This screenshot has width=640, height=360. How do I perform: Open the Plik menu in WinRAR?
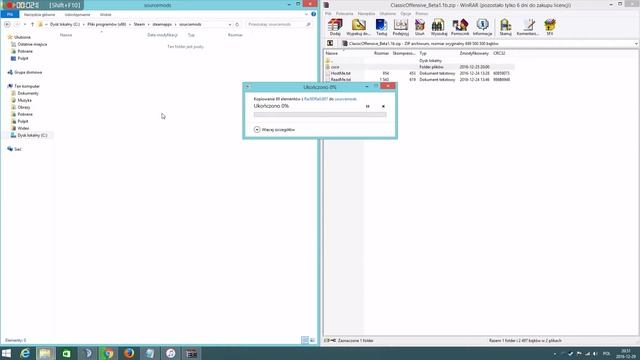[x=328, y=13]
